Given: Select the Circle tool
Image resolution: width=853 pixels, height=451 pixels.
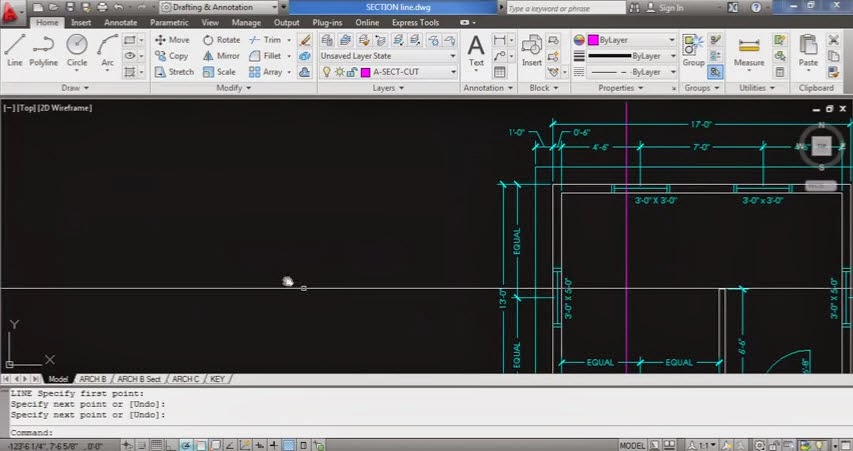Looking at the screenshot, I should tap(77, 51).
